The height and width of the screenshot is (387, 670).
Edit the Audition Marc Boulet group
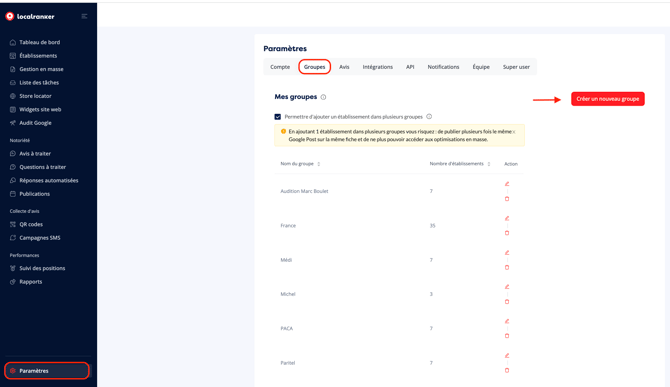pyautogui.click(x=507, y=184)
